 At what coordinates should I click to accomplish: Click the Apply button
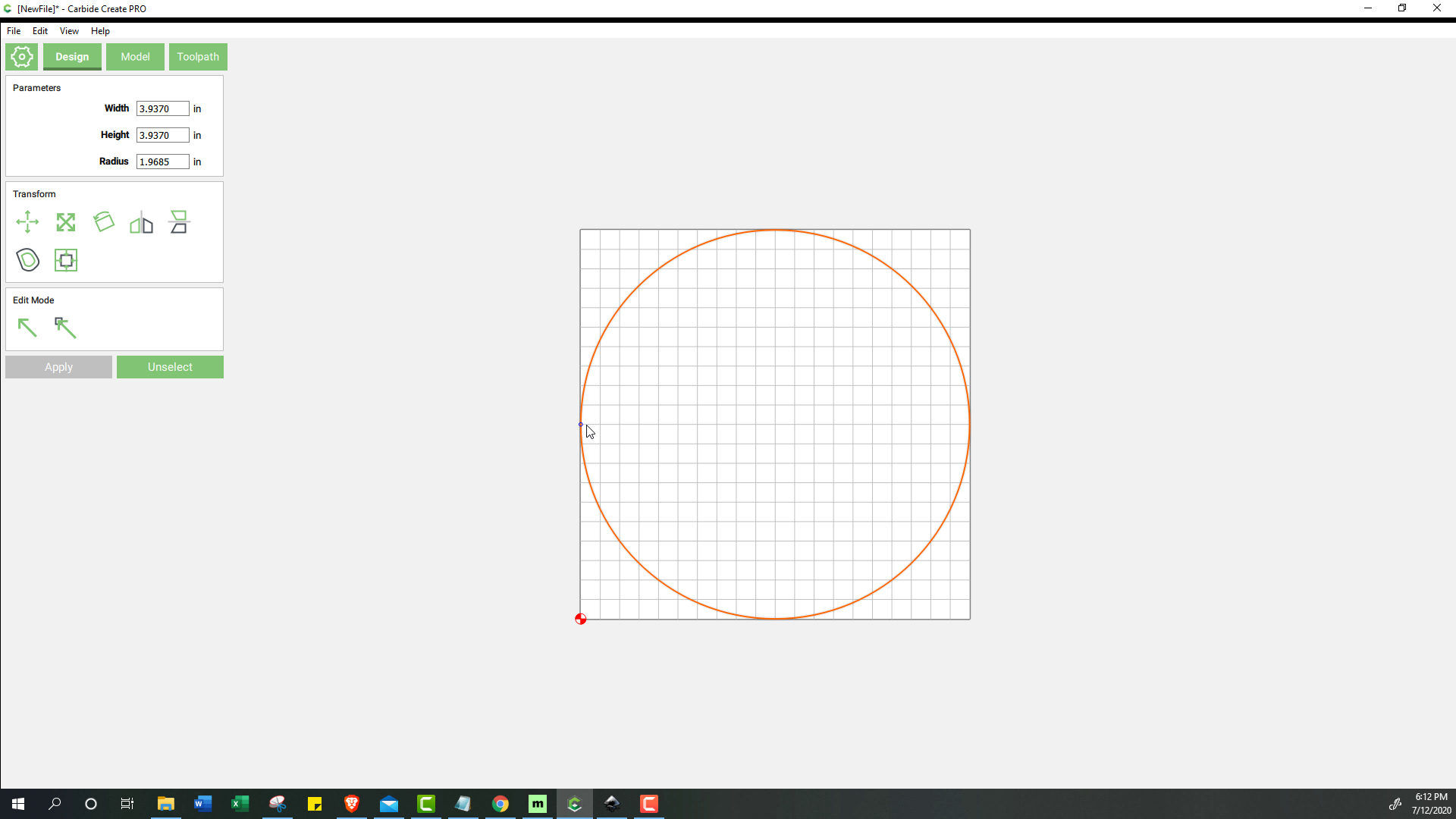pyautogui.click(x=58, y=366)
